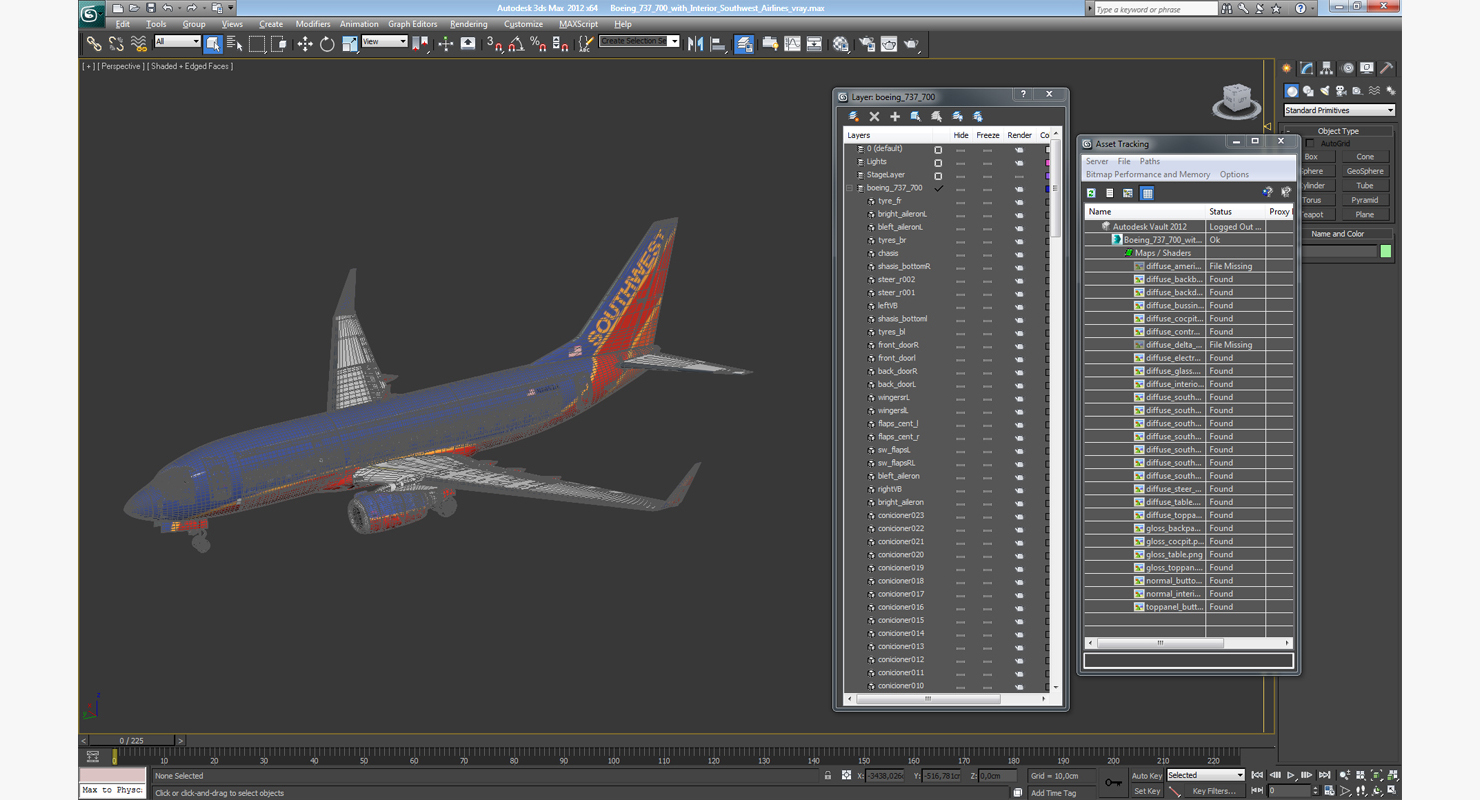The width and height of the screenshot is (1480, 800).
Task: Click Delete layer X icon in Layer dialog
Action: tap(874, 117)
